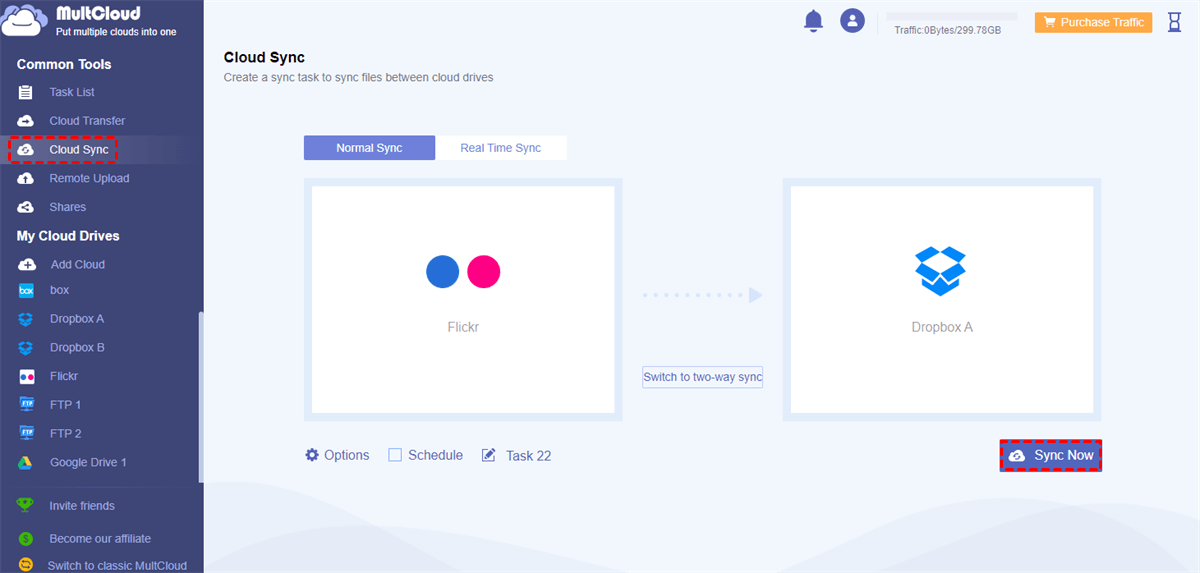Select the Normal Sync tab
This screenshot has height=573, width=1200.
369,148
